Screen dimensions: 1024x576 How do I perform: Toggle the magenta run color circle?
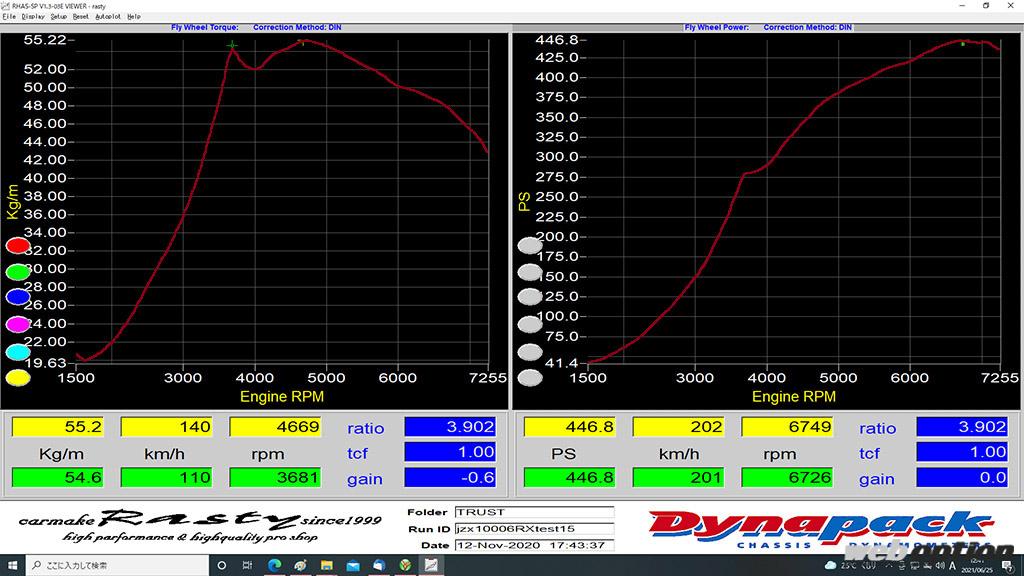pyautogui.click(x=18, y=324)
